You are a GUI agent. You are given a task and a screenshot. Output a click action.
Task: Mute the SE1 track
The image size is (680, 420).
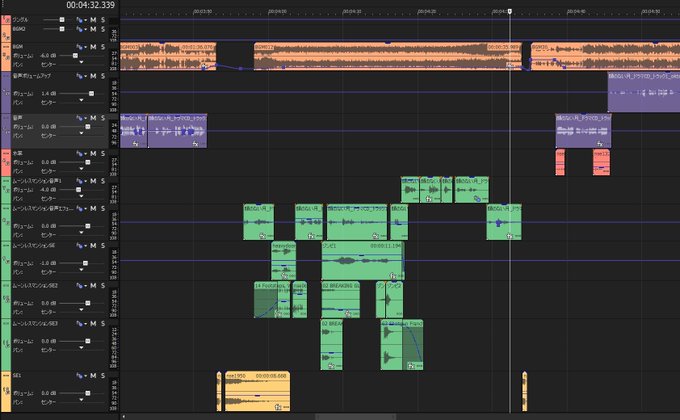coord(93,376)
